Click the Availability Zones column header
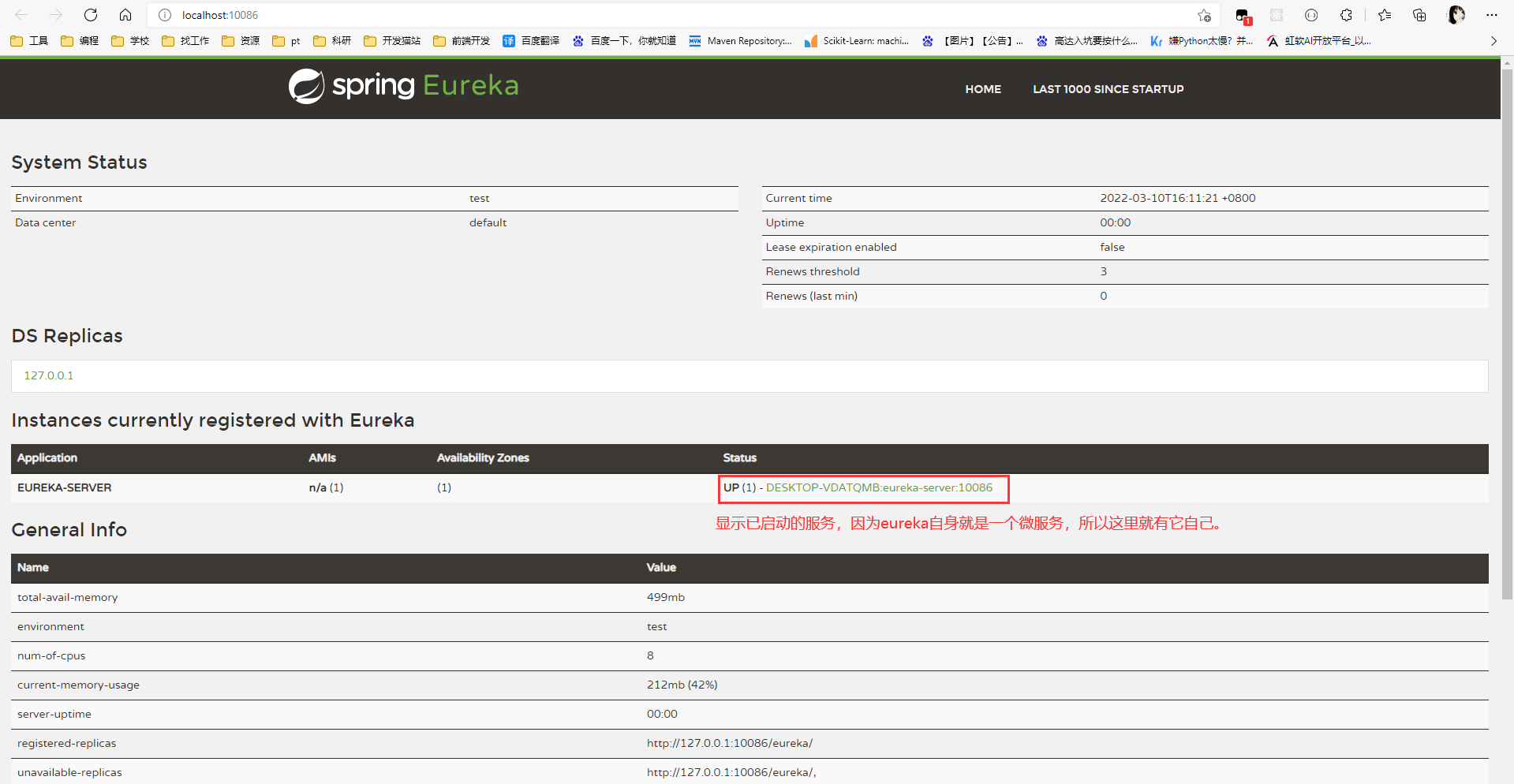 (483, 457)
